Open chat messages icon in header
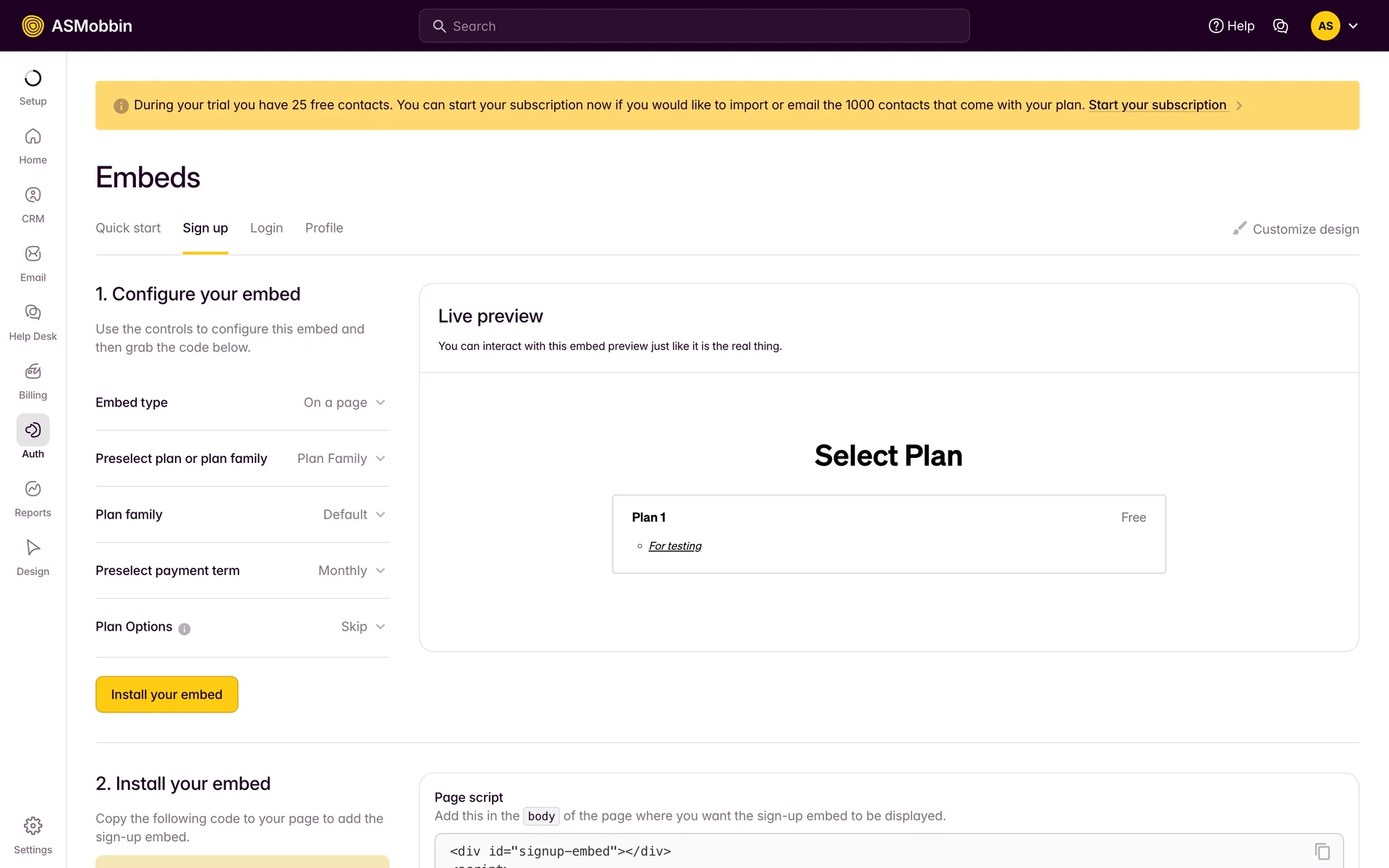The image size is (1389, 868). pyautogui.click(x=1280, y=26)
